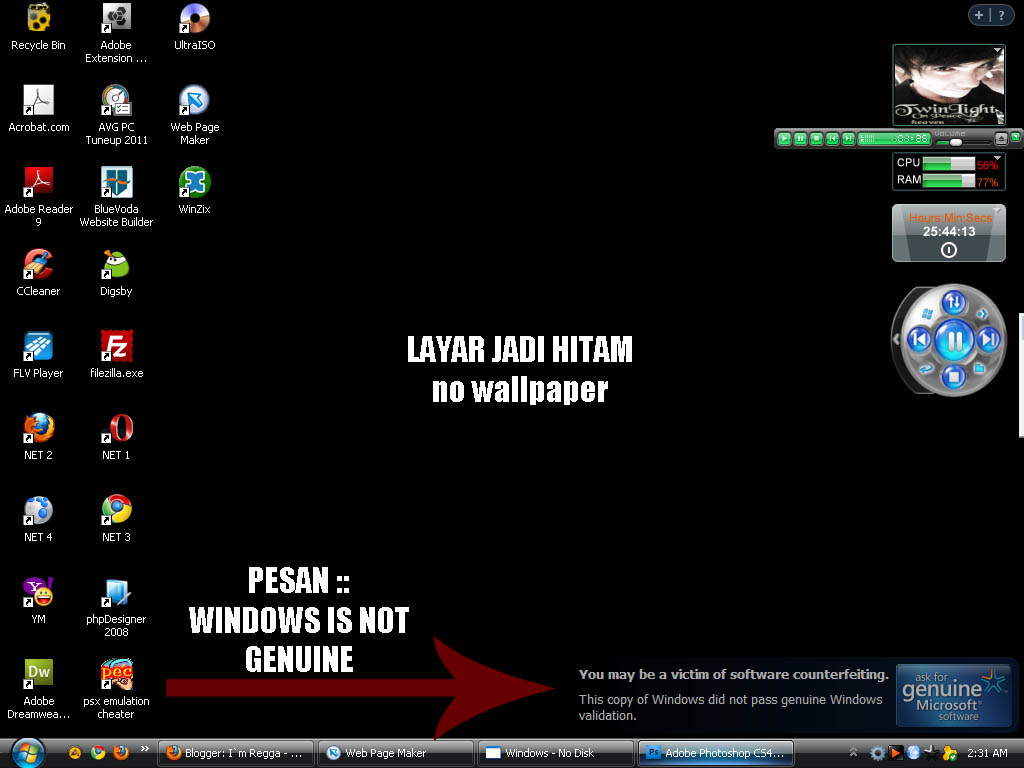The image size is (1024, 768).
Task: Open the uptime gadget dropdown triangle
Action: pos(997,210)
